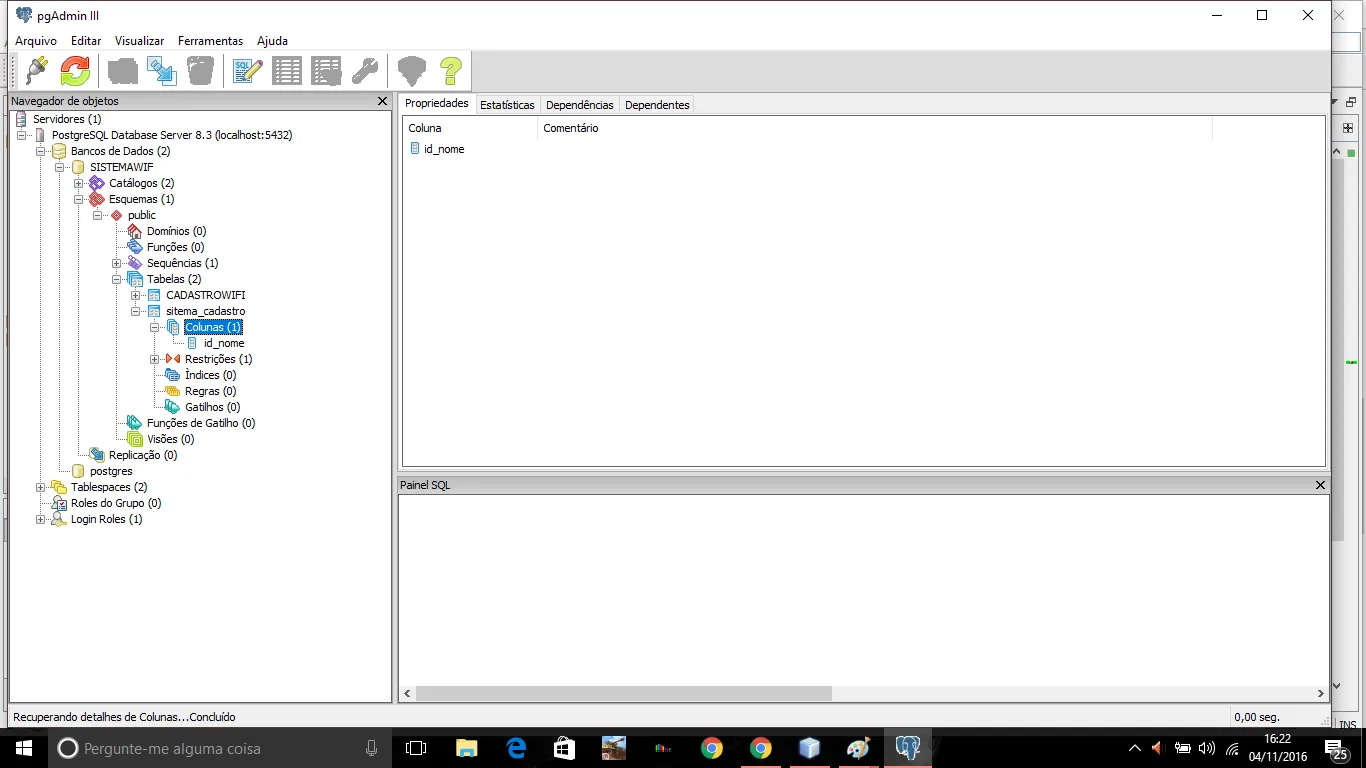
Task: Open help via the yellow question mark
Action: (451, 70)
